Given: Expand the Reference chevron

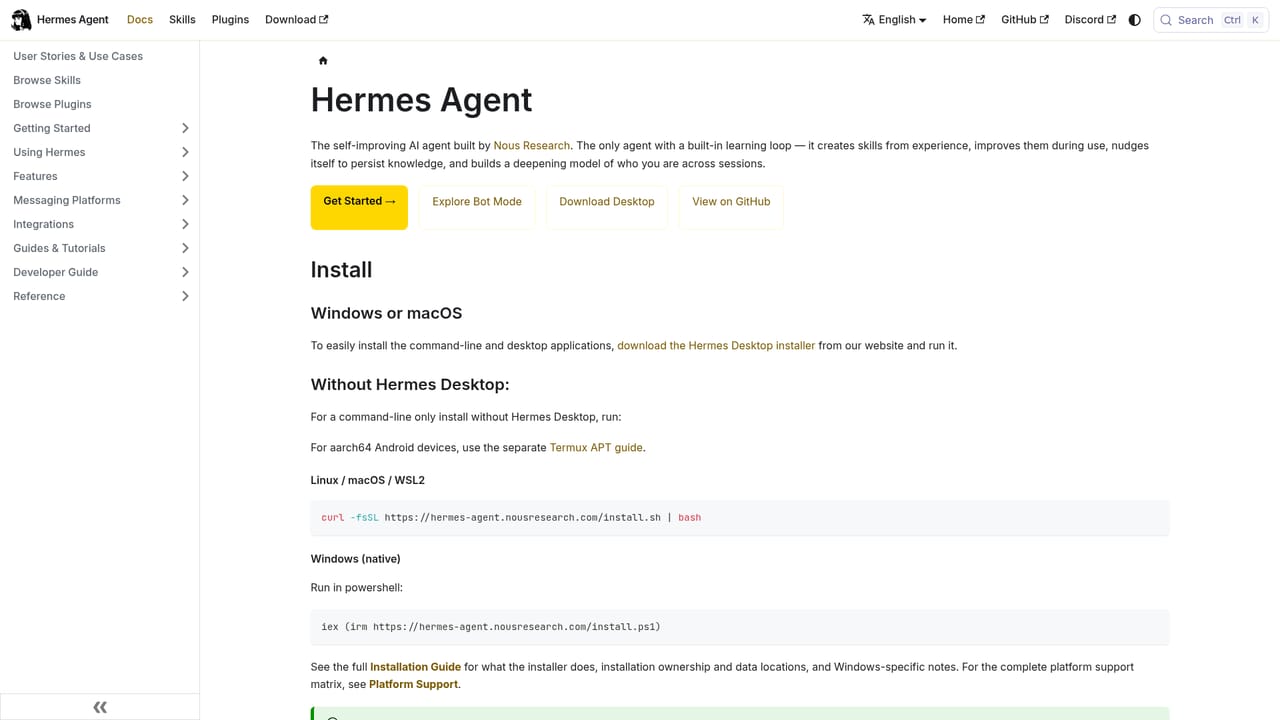Looking at the screenshot, I should pos(185,296).
